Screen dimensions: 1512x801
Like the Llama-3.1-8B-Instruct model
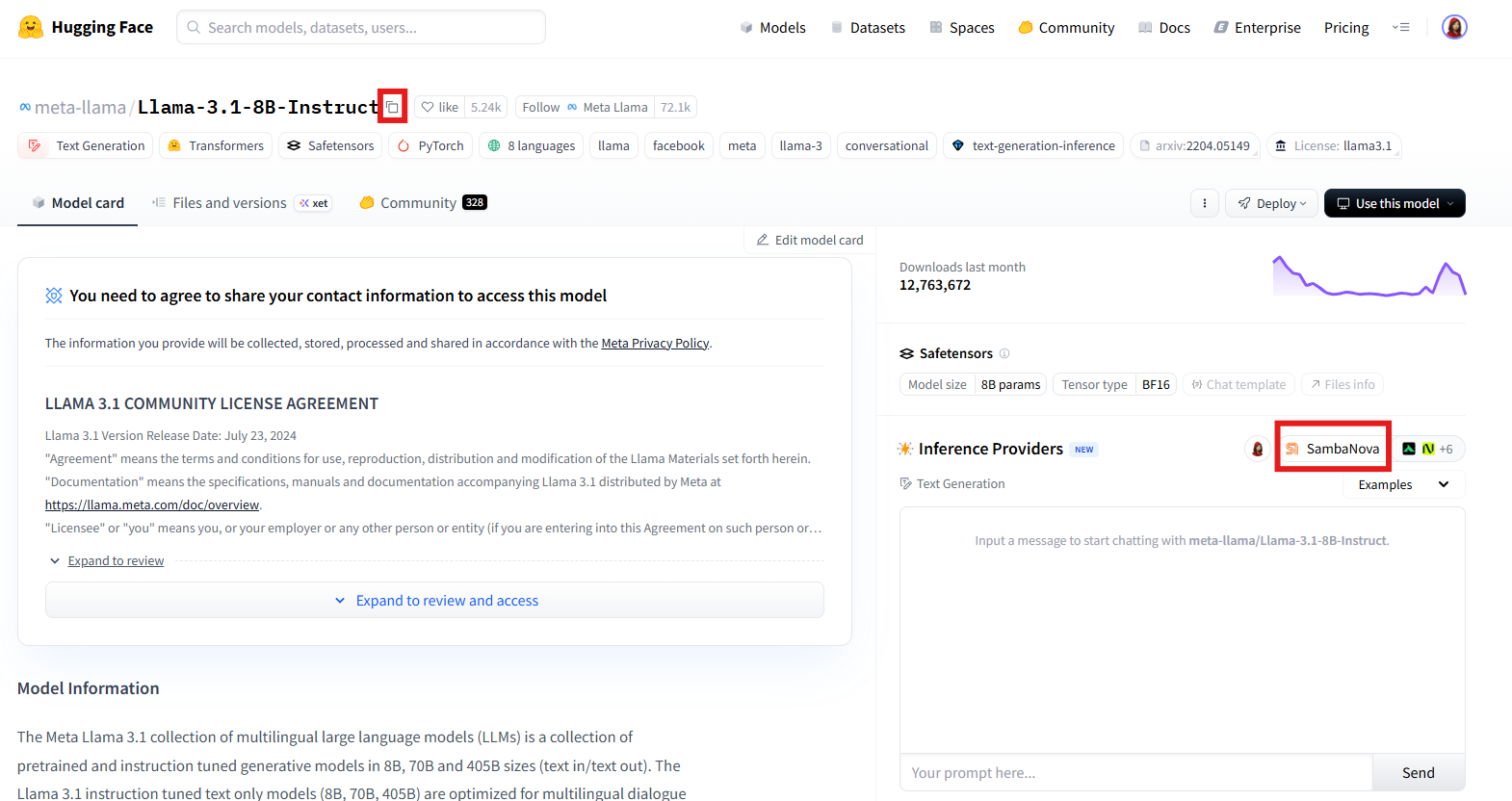point(440,107)
